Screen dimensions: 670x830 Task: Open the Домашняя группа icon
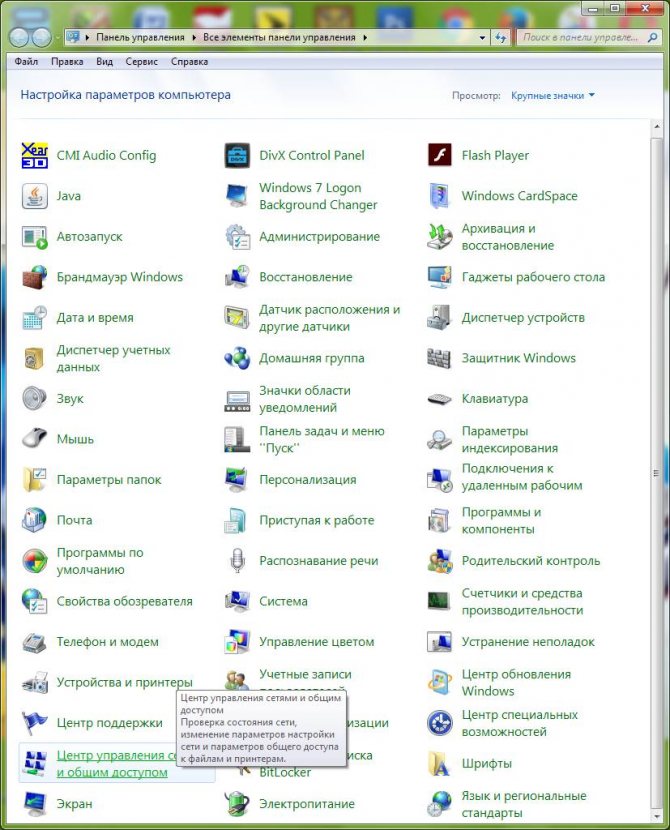pyautogui.click(x=237, y=358)
